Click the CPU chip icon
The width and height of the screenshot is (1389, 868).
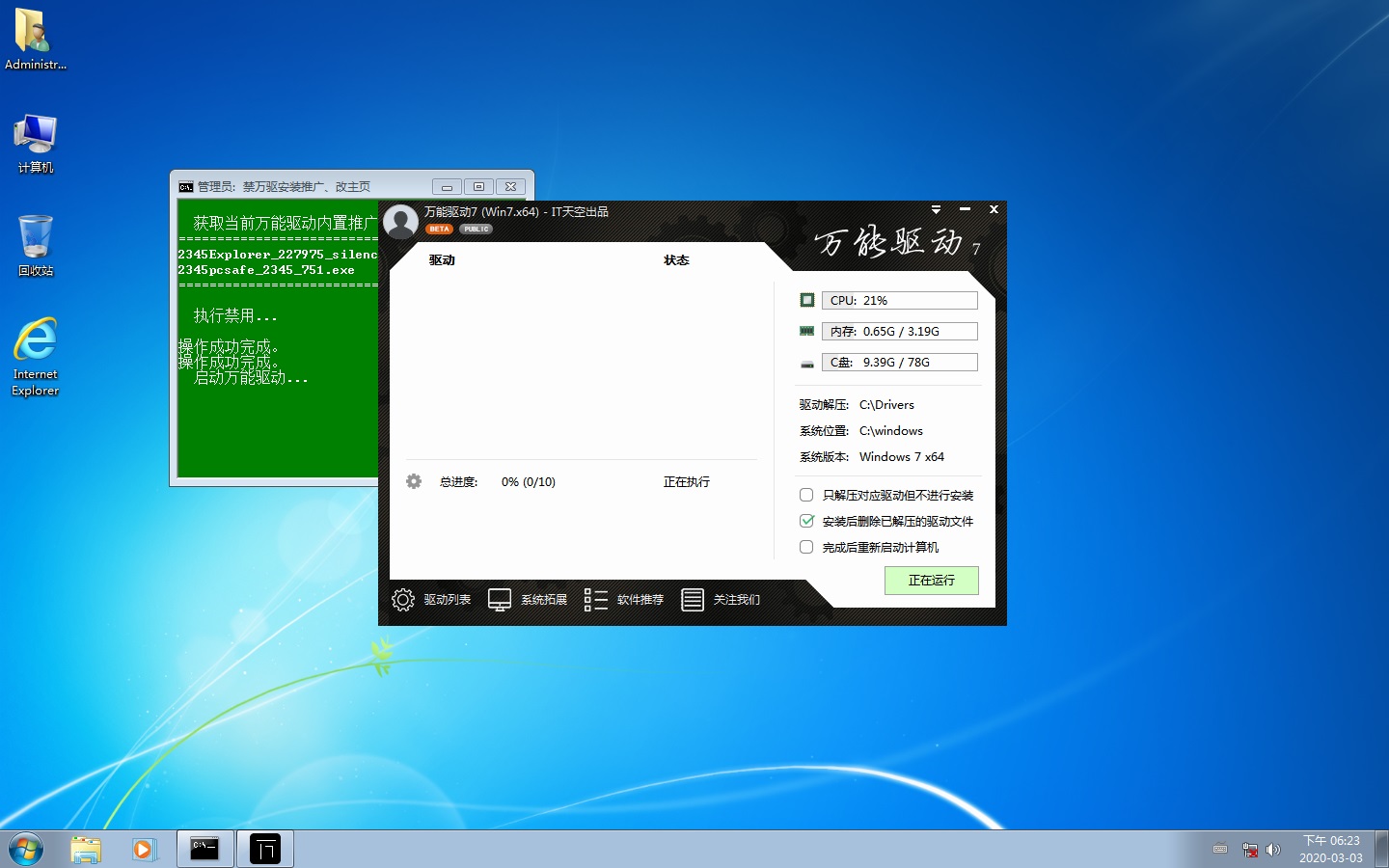click(807, 300)
